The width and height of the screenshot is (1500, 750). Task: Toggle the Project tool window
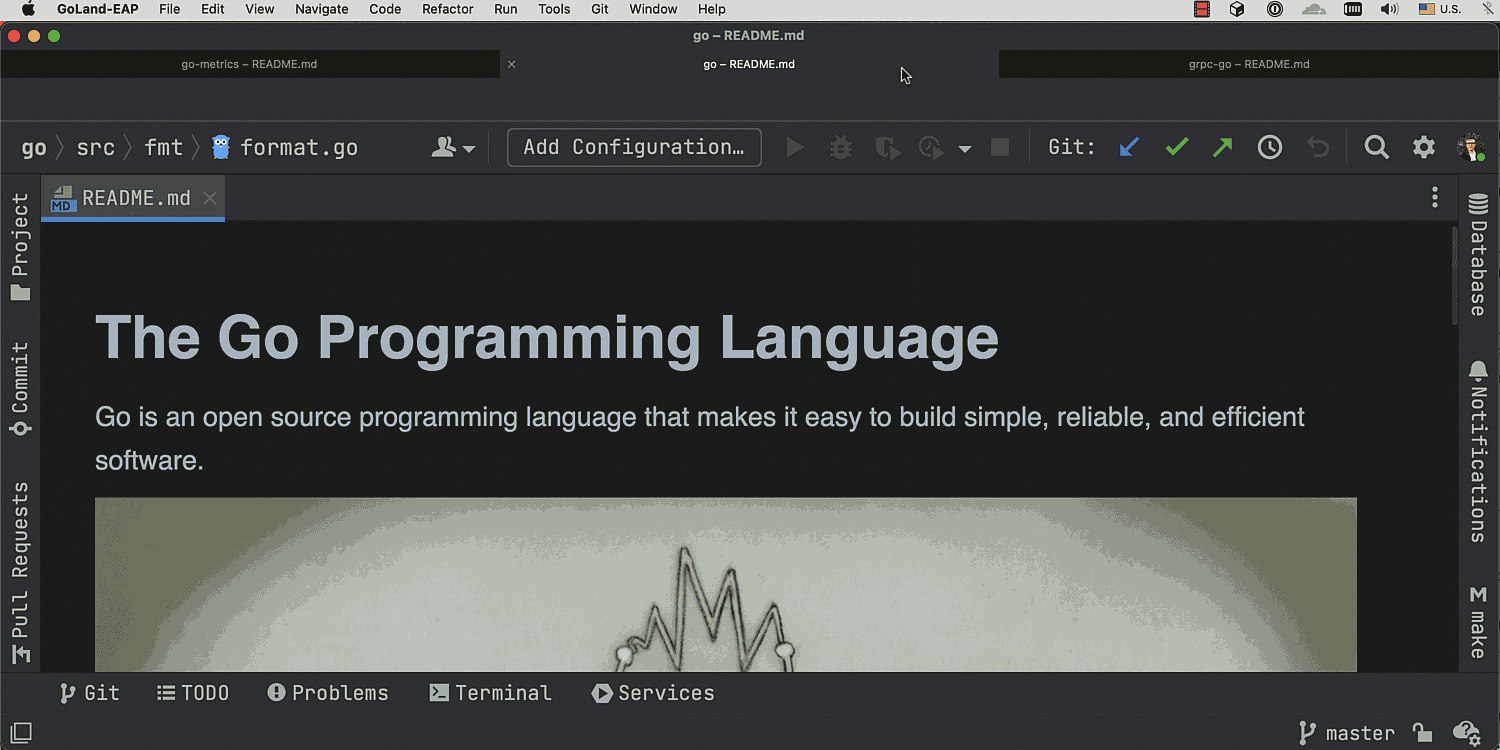[x=20, y=247]
